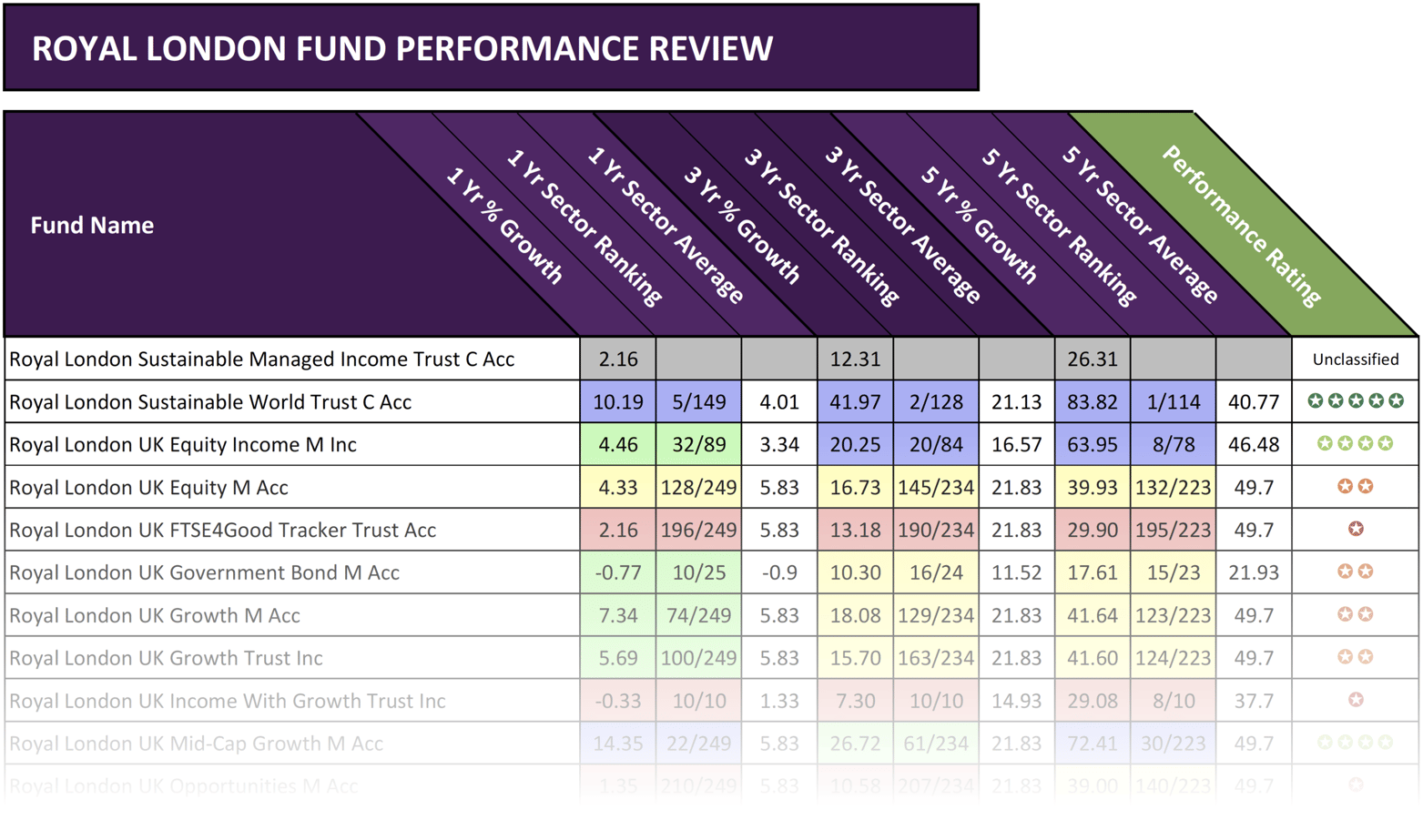Click the 124/223 sector ranking cell
The width and height of the screenshot is (1423, 840).
pyautogui.click(x=1174, y=659)
